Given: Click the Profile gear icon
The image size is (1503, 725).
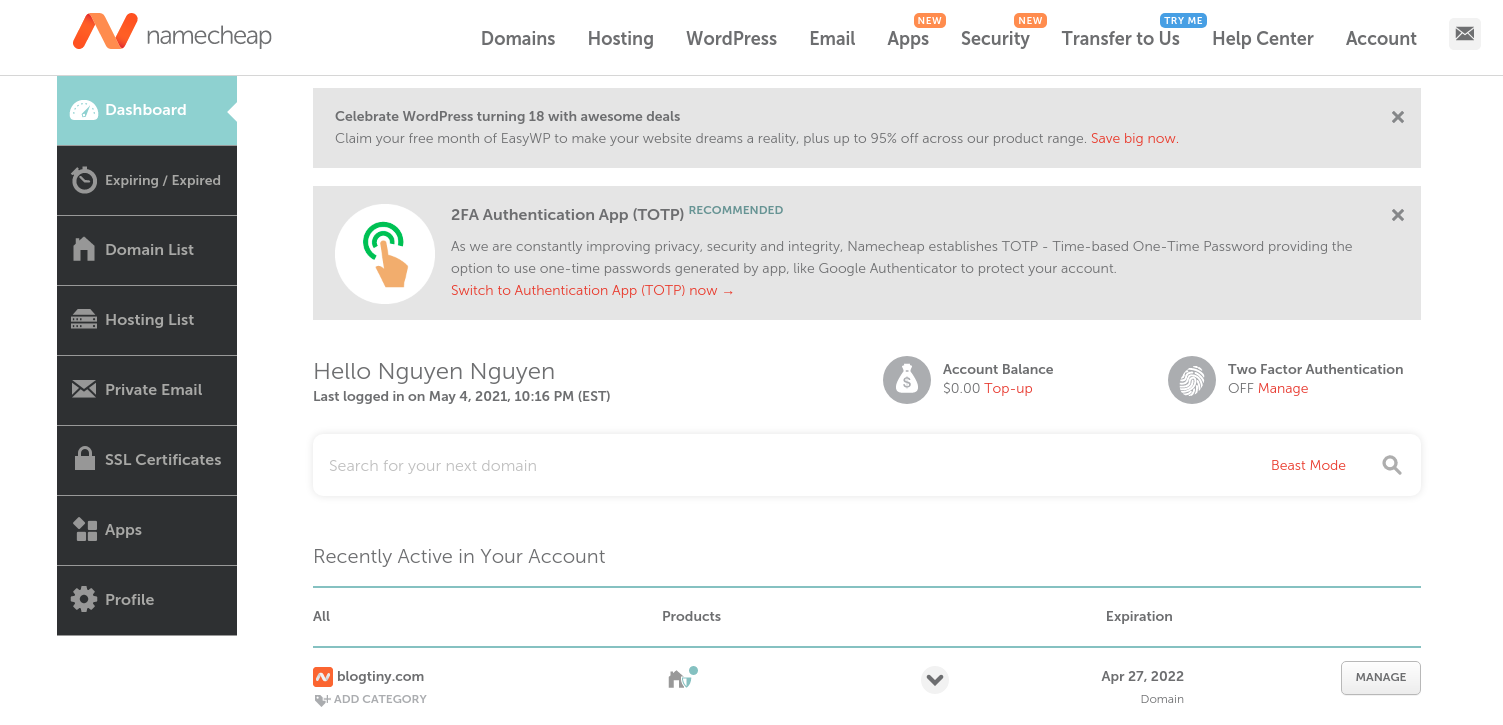Looking at the screenshot, I should tap(84, 599).
